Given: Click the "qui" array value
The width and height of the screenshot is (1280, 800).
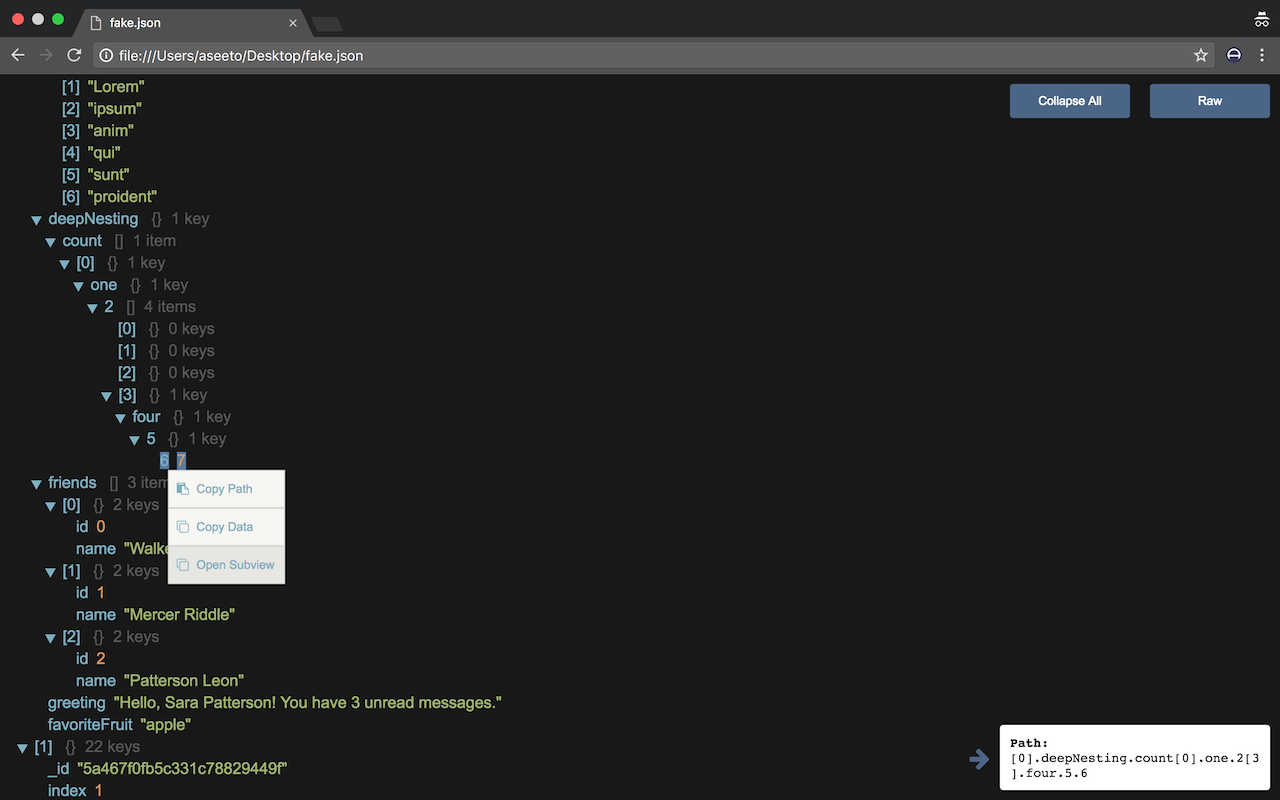Looking at the screenshot, I should pos(104,153).
